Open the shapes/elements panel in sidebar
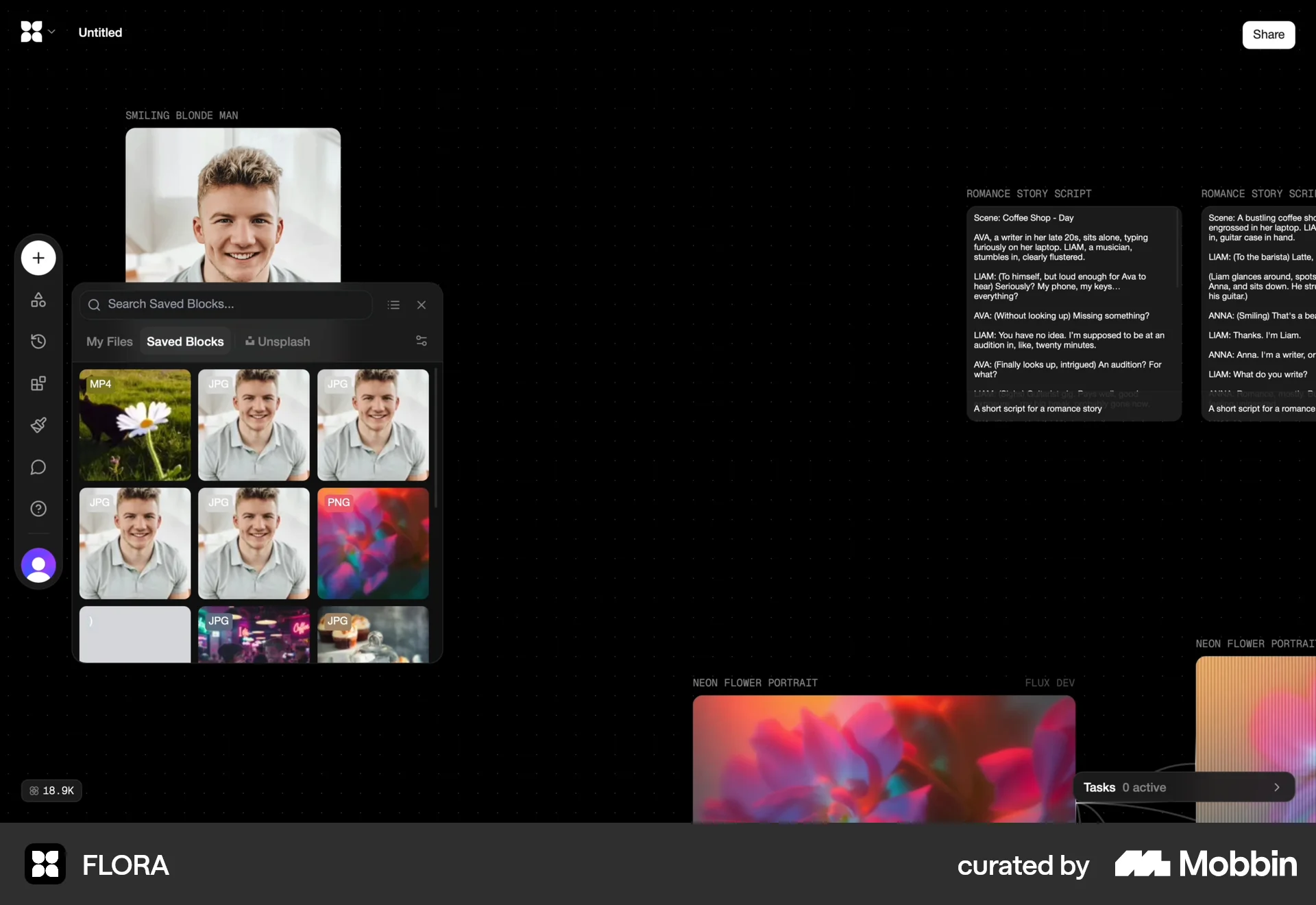Screen dimensions: 1316x905 click(x=38, y=300)
